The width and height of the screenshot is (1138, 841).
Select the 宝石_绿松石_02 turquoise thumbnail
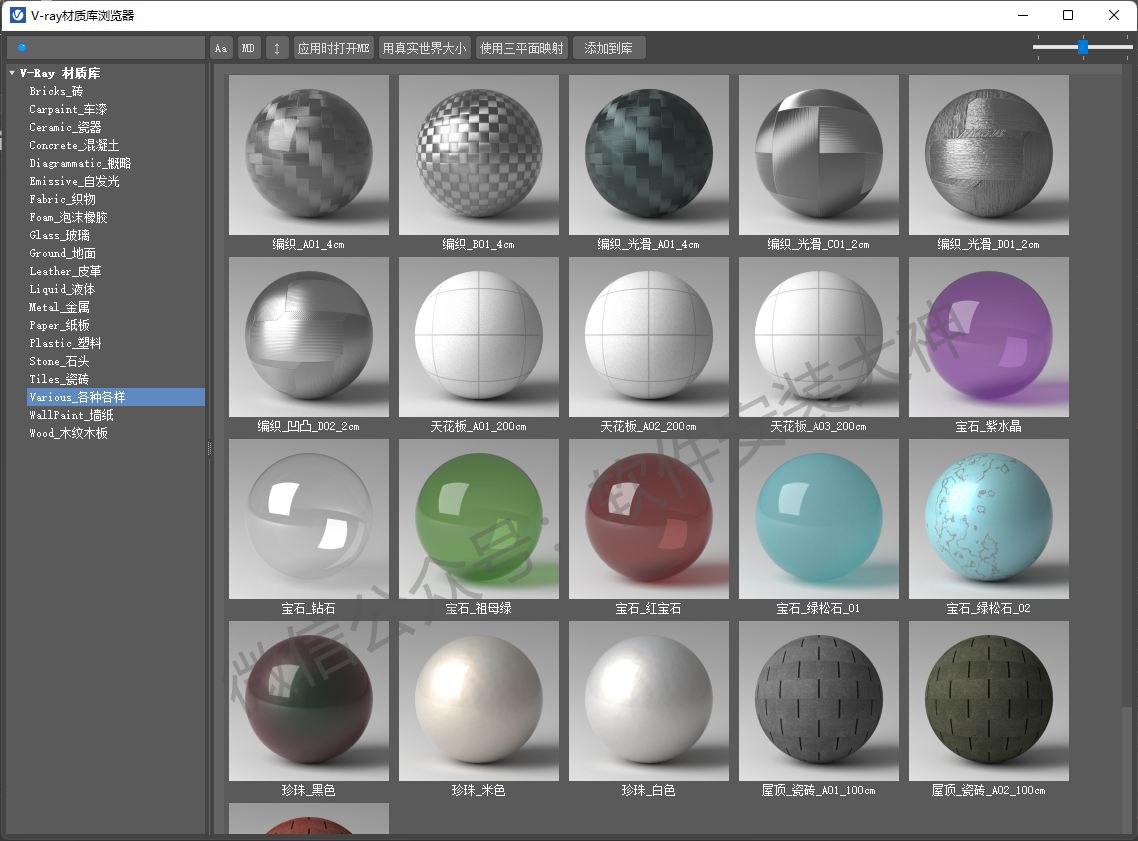[x=988, y=519]
